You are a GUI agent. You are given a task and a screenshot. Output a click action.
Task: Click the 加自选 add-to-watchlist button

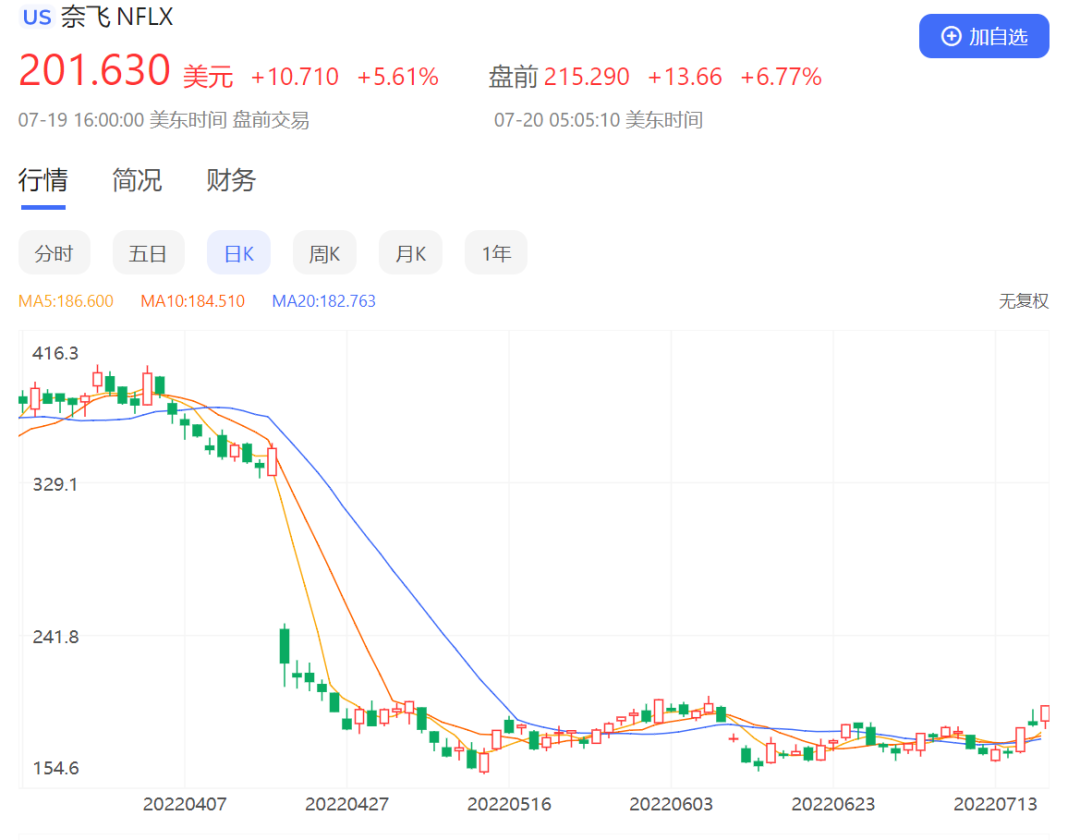984,37
